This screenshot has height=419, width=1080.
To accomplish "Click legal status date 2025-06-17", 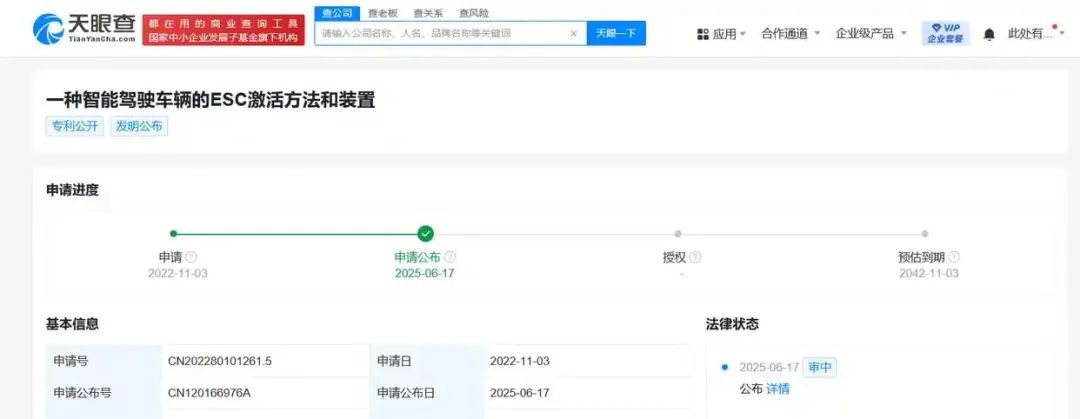I will [769, 367].
